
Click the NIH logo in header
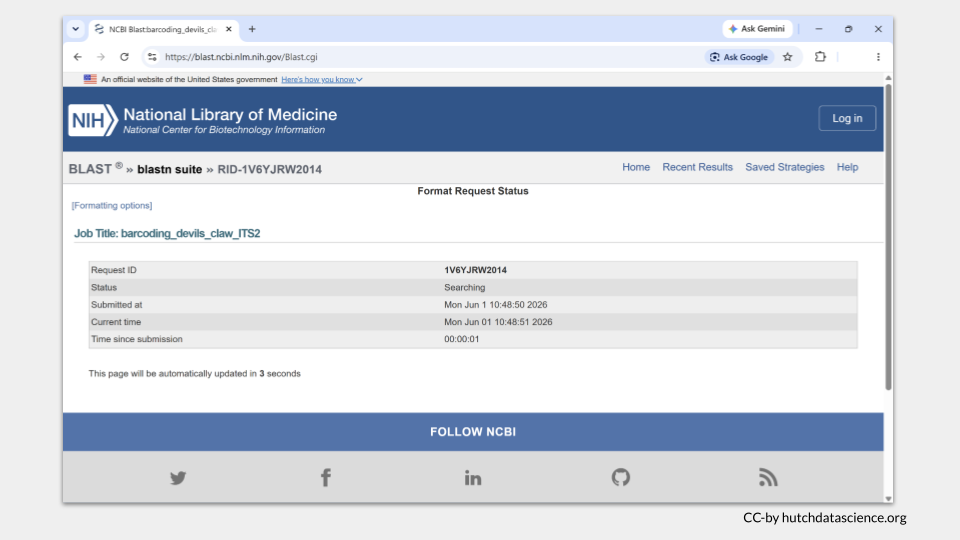tap(92, 119)
